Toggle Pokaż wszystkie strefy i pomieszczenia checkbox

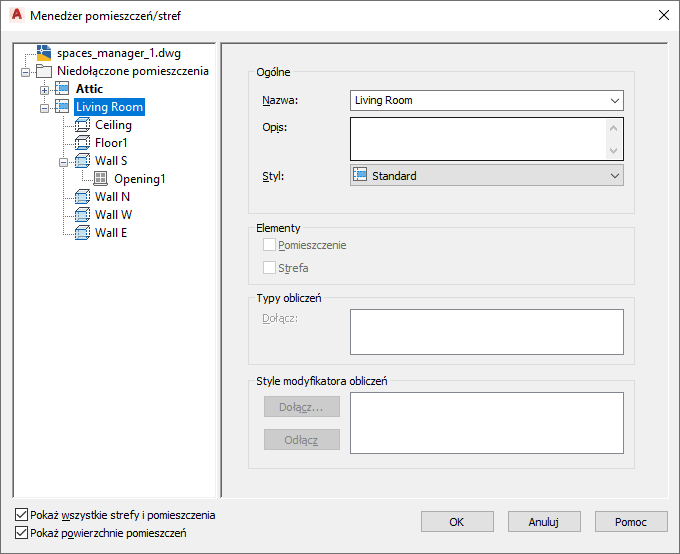click(21, 515)
